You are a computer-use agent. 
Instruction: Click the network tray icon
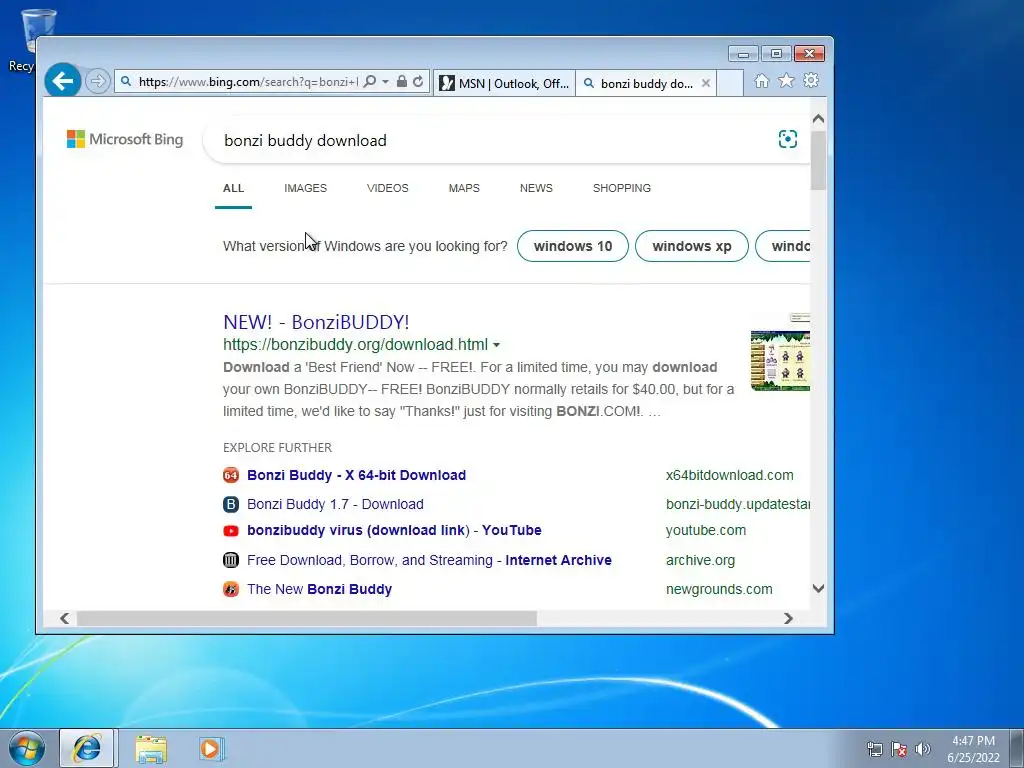coord(874,749)
